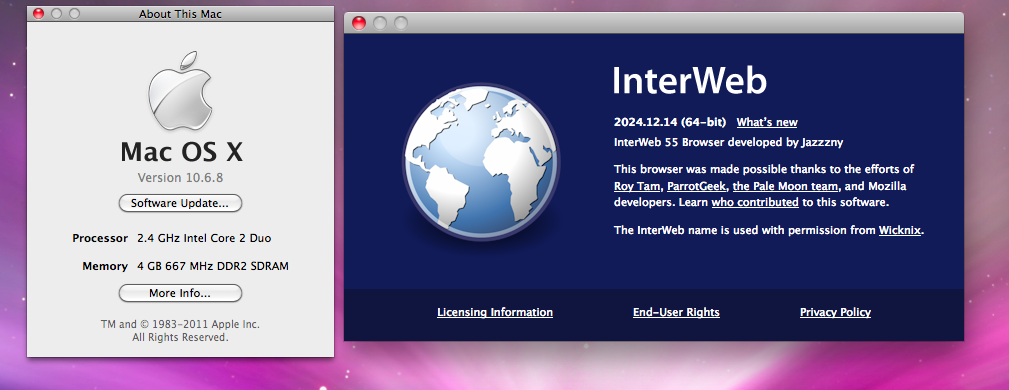Open the Privacy Policy link
The width and height of the screenshot is (1009, 390).
tap(835, 312)
